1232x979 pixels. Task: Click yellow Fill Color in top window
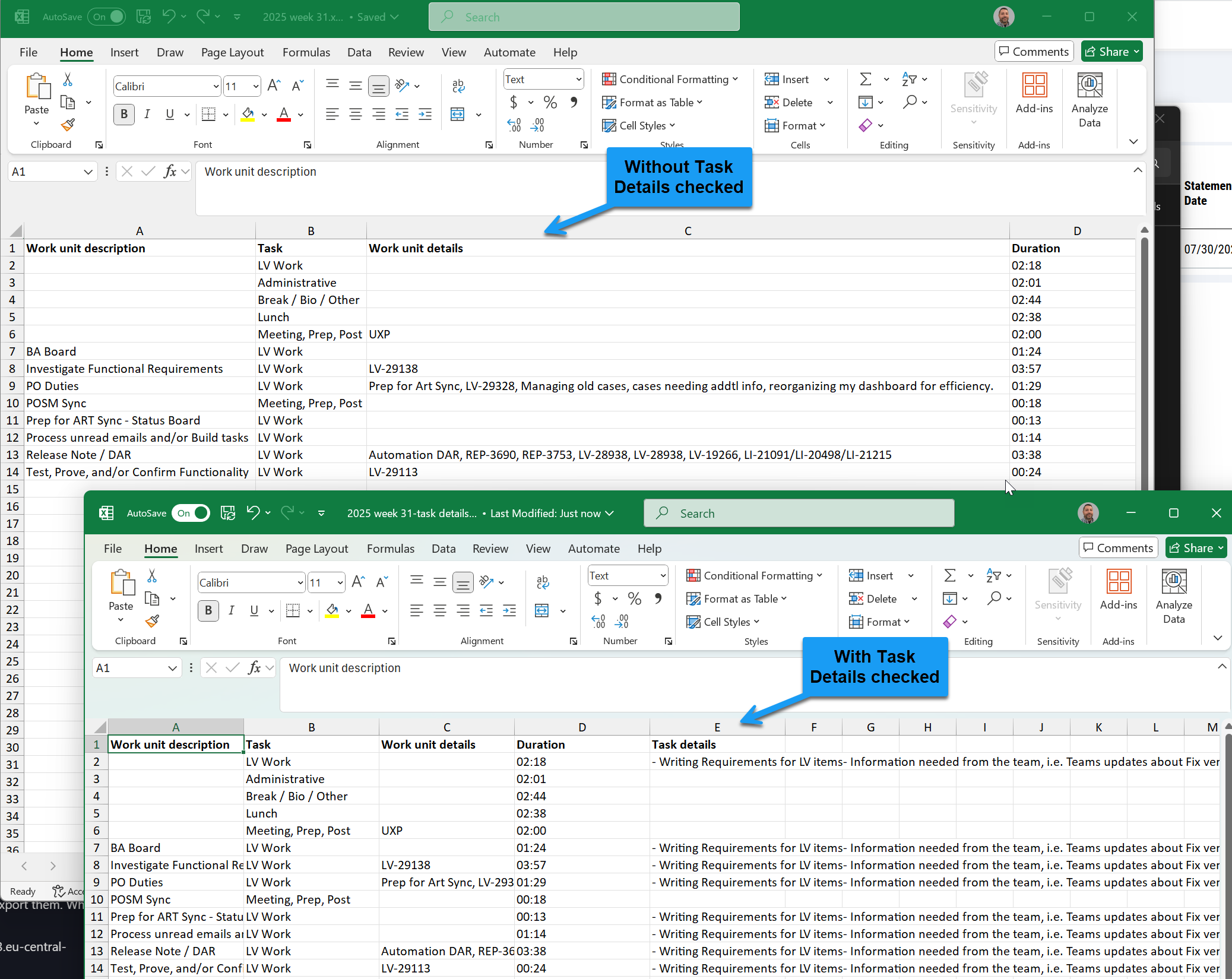[x=248, y=114]
